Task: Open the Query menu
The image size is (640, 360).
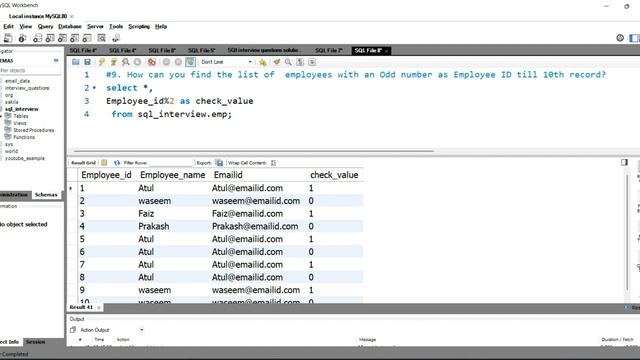Action: (45, 27)
